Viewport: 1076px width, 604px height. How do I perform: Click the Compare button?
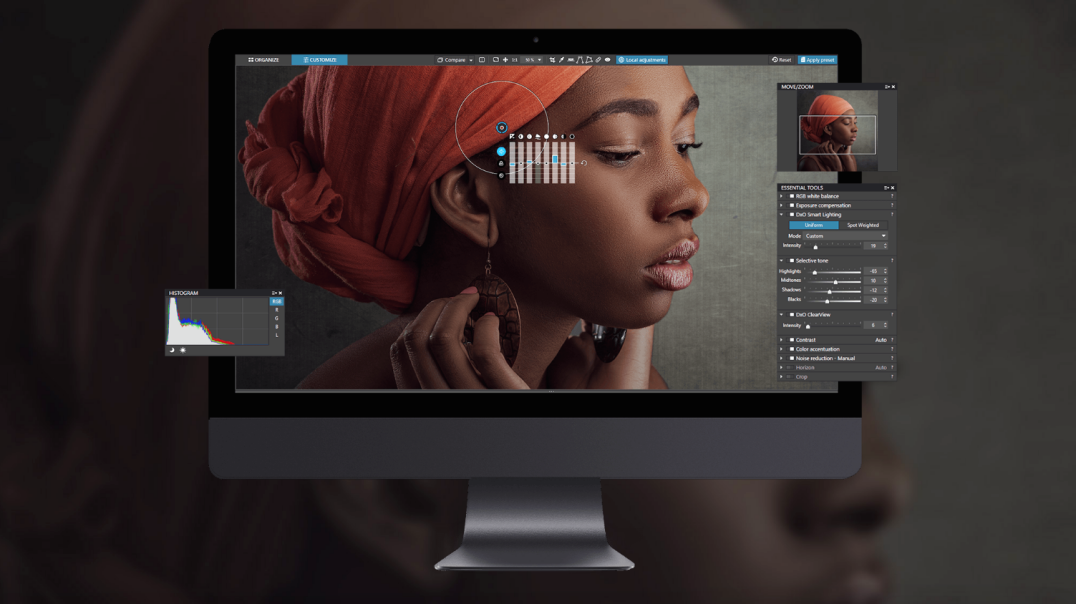click(452, 60)
